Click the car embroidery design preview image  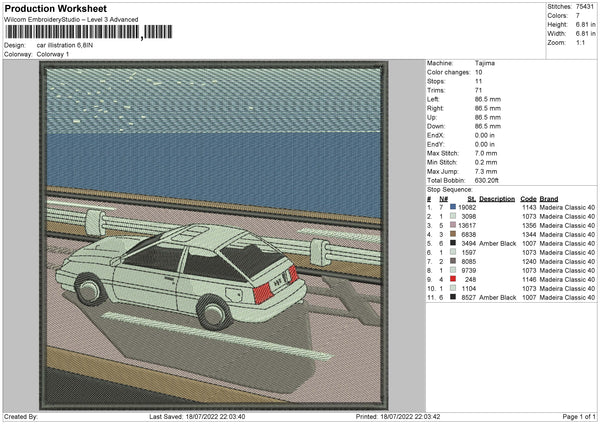214,235
